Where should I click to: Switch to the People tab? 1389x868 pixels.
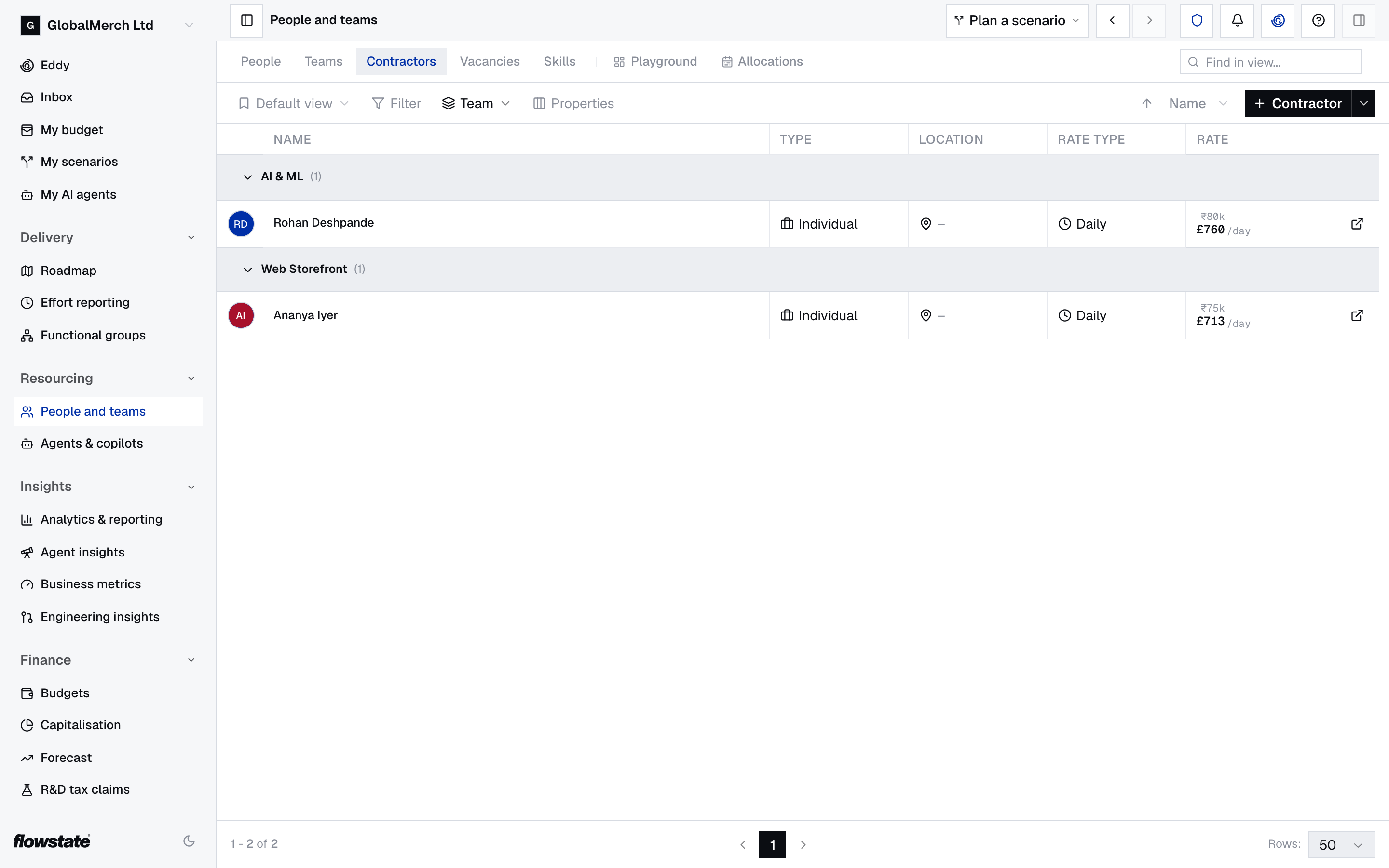pyautogui.click(x=260, y=61)
